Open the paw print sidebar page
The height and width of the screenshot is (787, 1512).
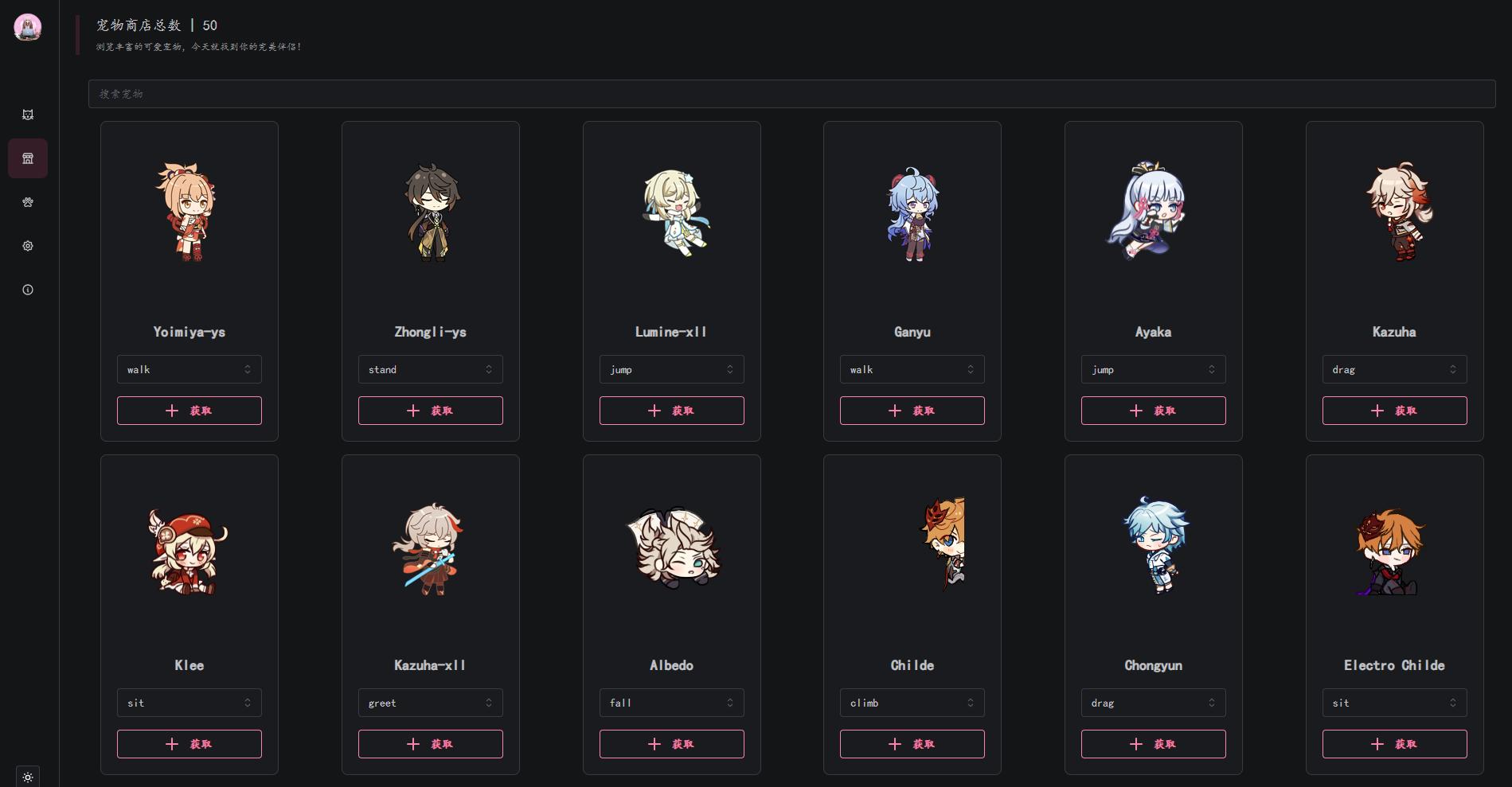pyautogui.click(x=28, y=202)
